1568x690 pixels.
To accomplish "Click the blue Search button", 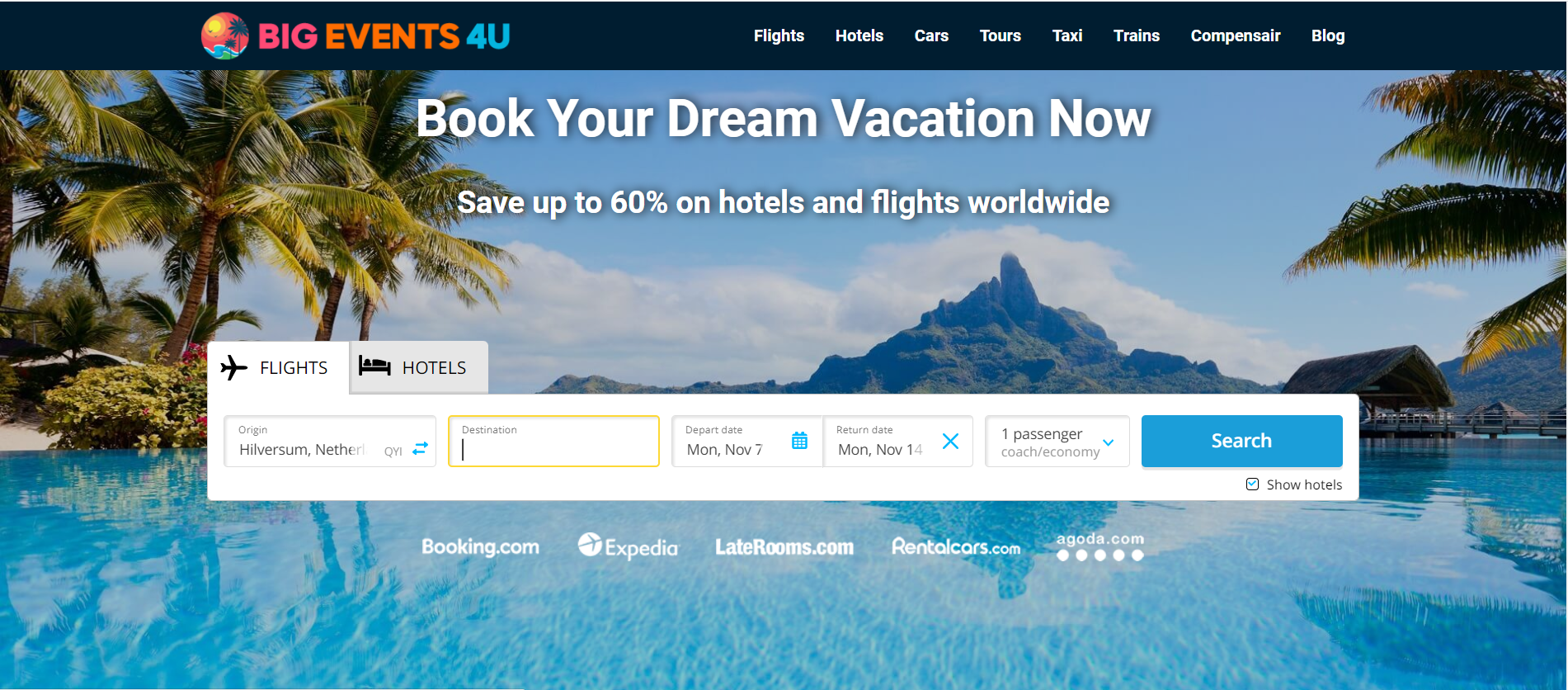I will 1241,441.
